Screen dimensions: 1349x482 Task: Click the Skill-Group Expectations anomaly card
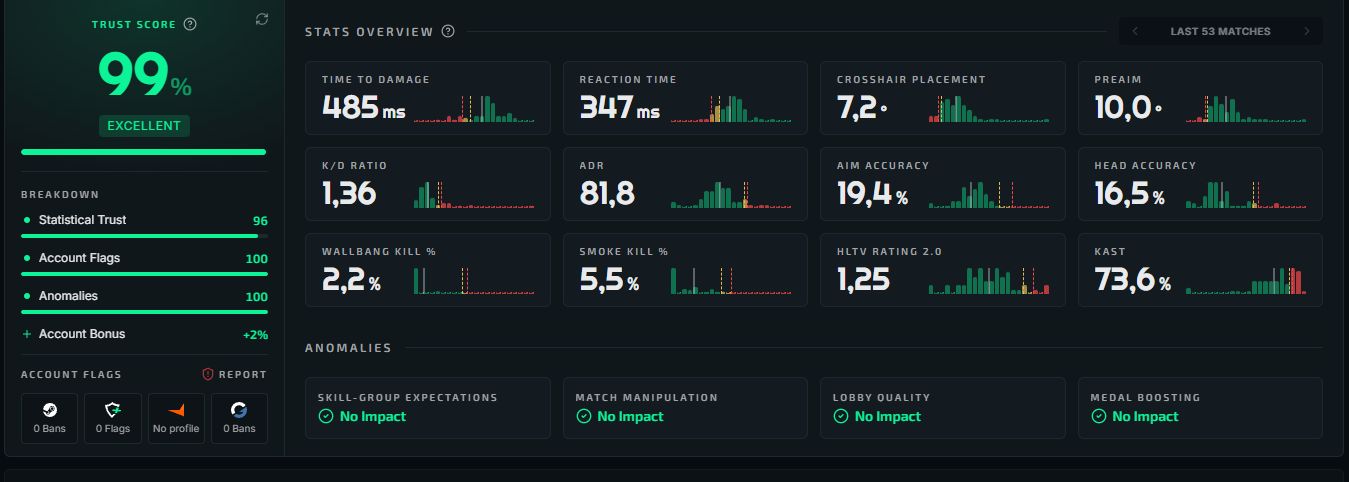(x=428, y=408)
